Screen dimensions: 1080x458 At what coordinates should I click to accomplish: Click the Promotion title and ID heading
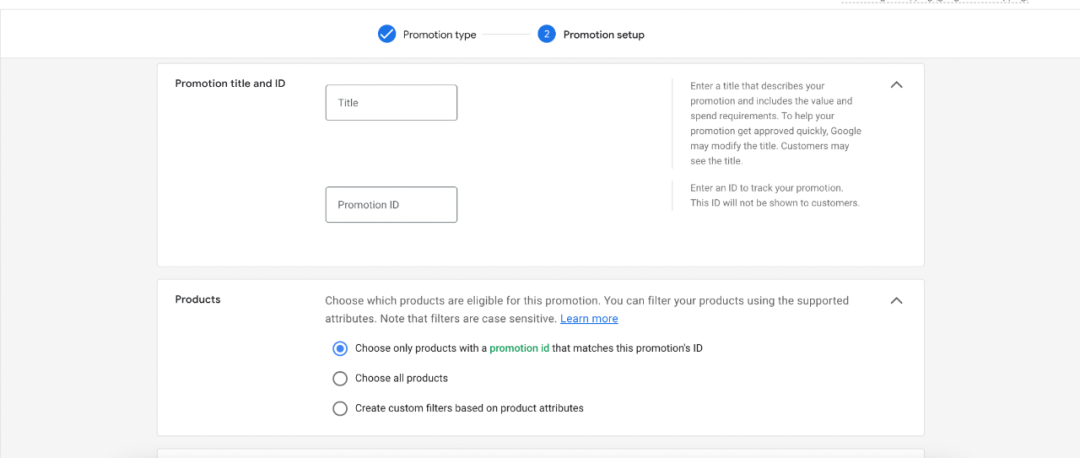click(230, 84)
